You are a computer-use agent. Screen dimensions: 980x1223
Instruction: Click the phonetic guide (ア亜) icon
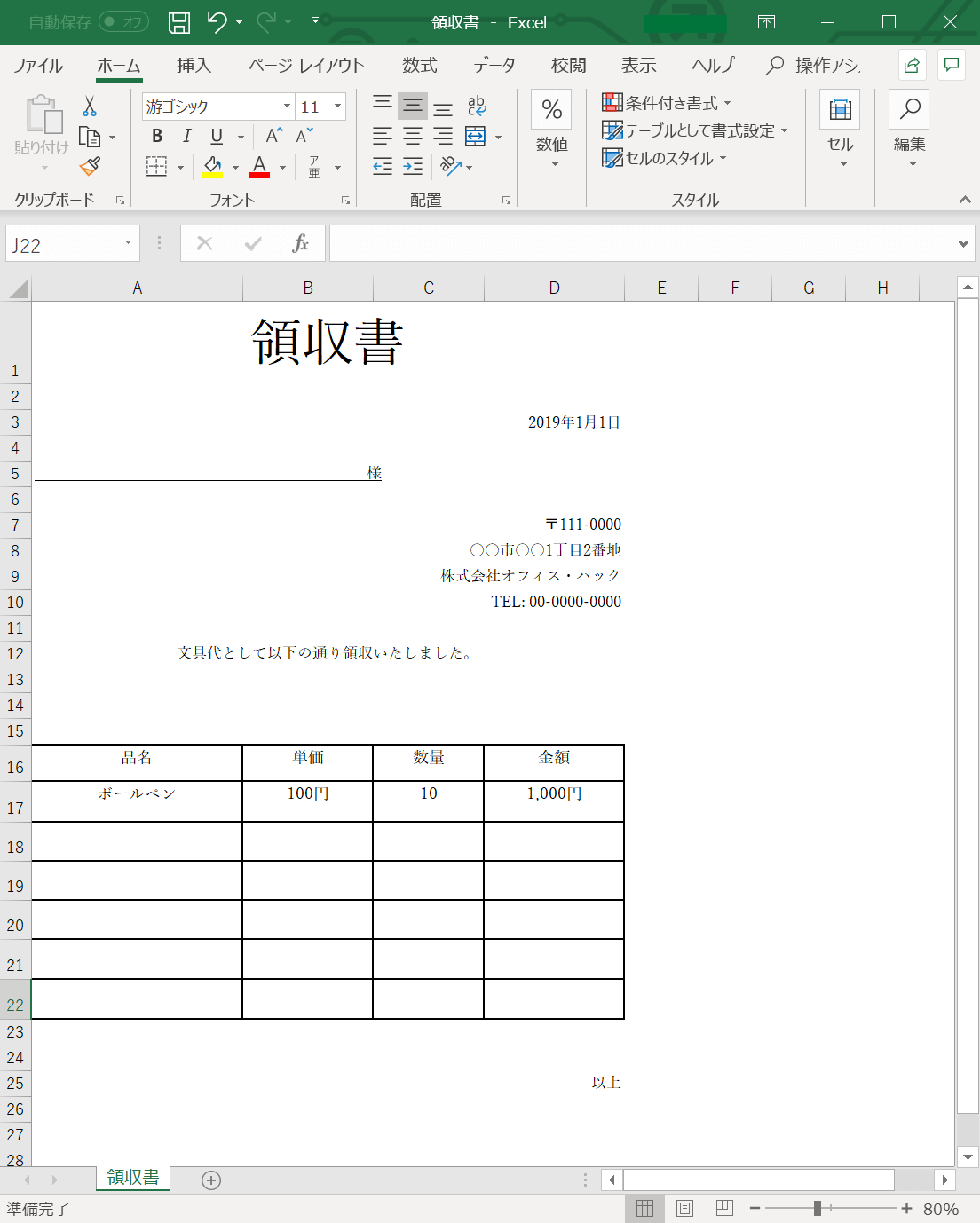(x=314, y=166)
